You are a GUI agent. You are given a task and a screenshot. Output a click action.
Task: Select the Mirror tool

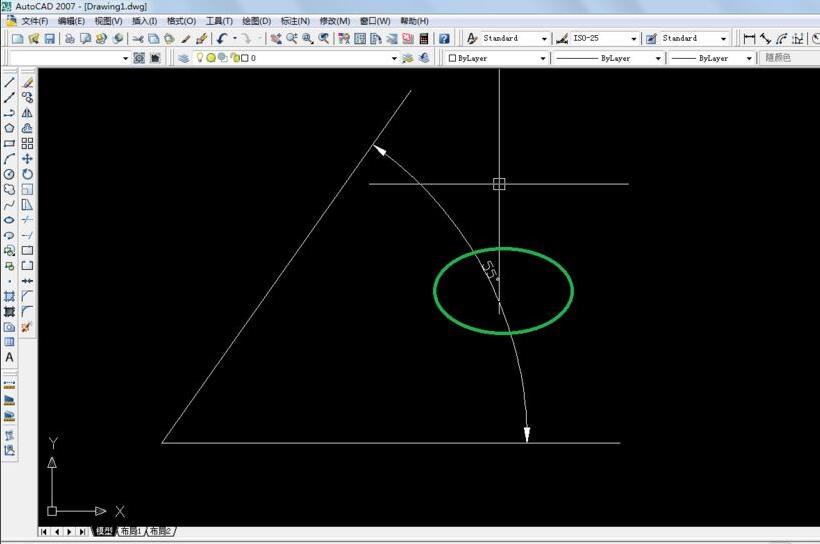[27, 112]
